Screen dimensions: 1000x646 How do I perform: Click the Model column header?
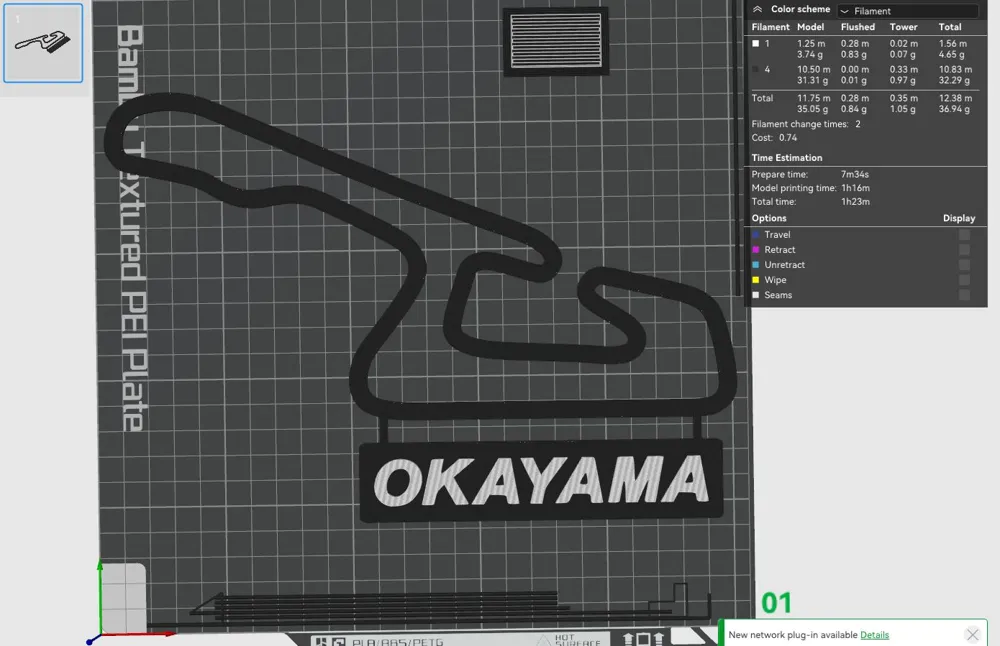point(811,27)
